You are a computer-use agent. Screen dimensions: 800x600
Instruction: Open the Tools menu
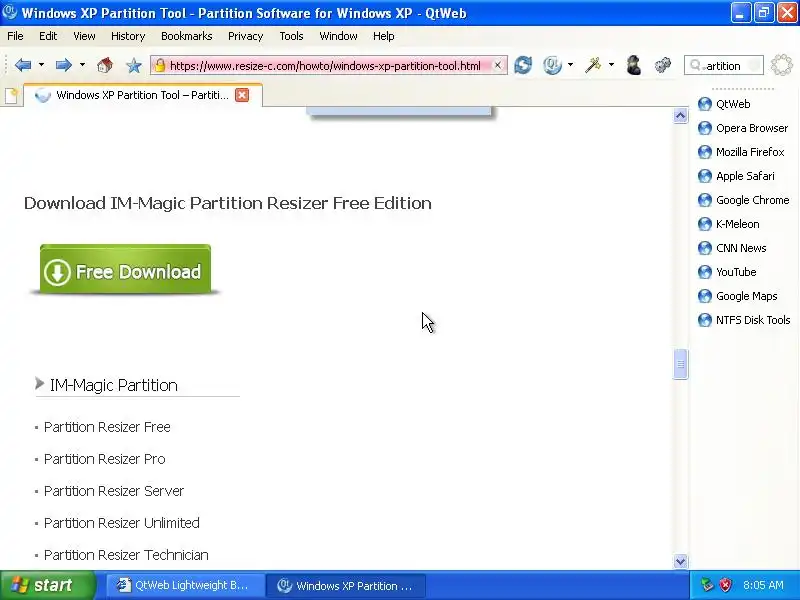click(291, 36)
